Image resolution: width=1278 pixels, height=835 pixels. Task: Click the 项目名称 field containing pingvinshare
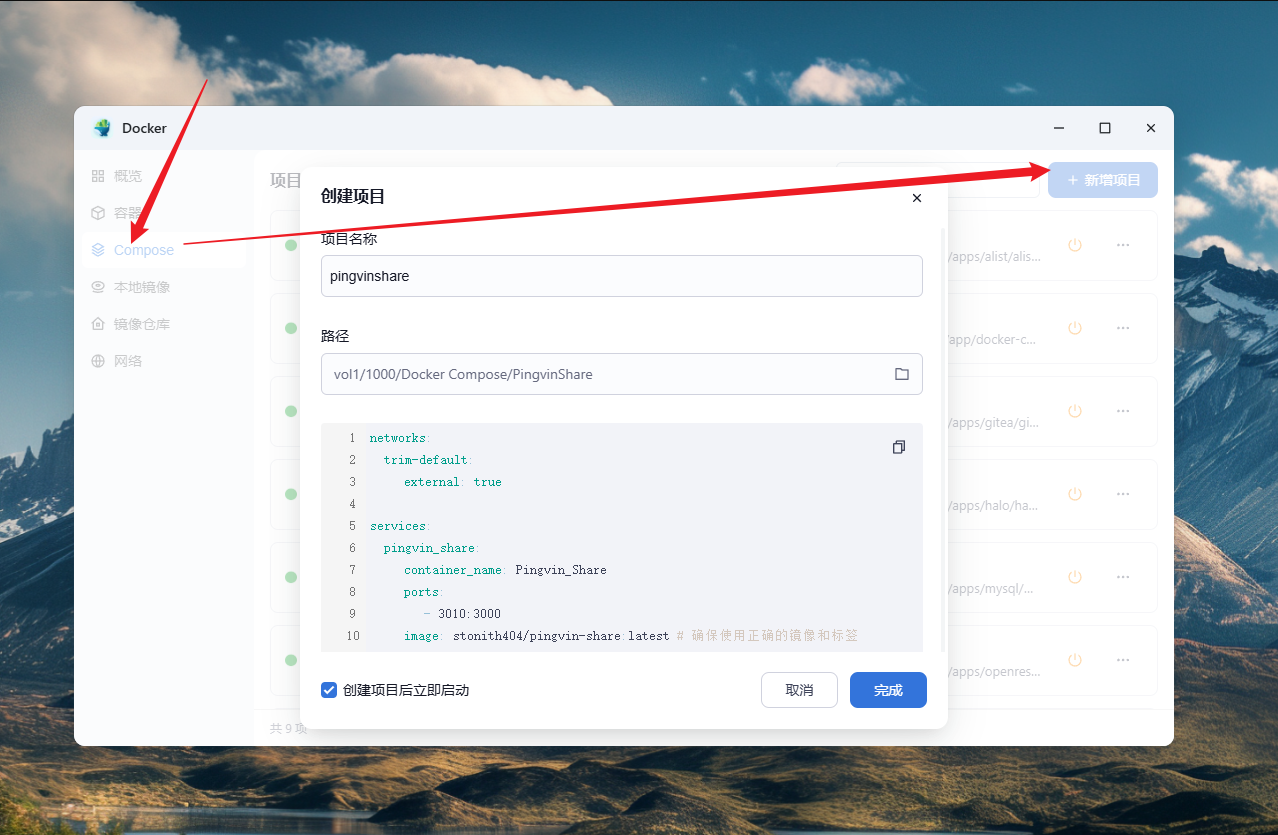621,276
